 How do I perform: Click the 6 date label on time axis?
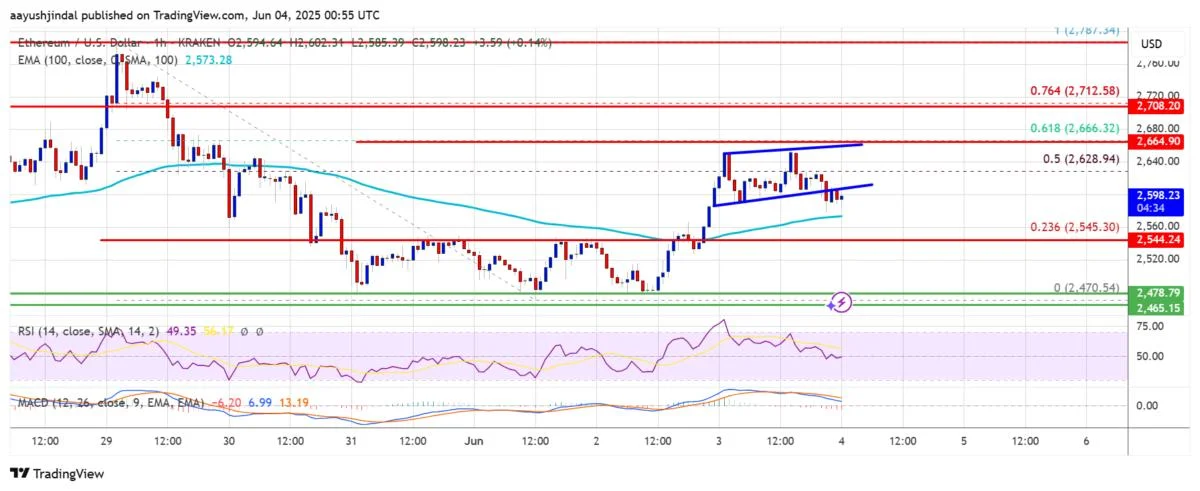pos(1085,440)
